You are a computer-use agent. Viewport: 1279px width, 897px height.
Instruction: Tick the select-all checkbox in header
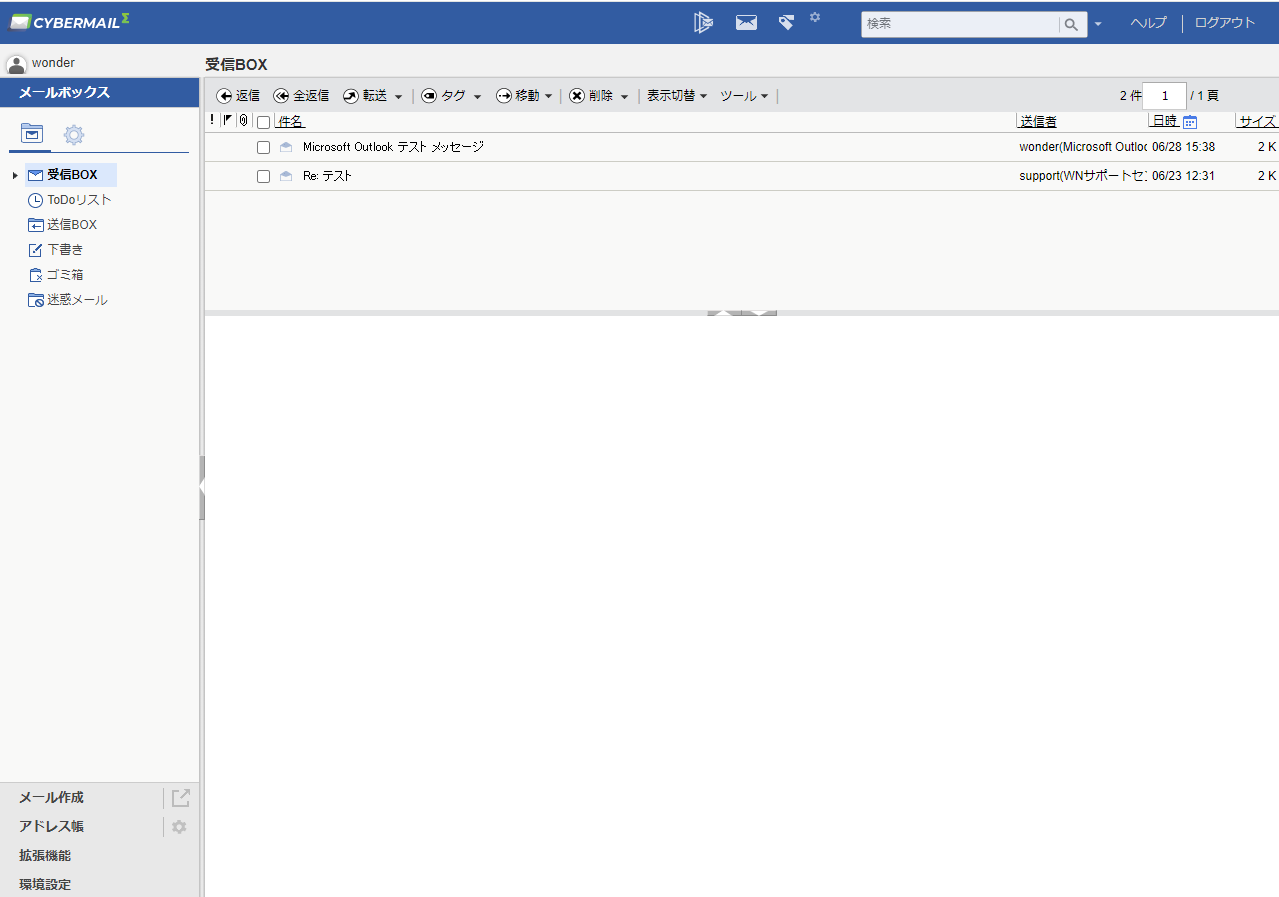264,122
